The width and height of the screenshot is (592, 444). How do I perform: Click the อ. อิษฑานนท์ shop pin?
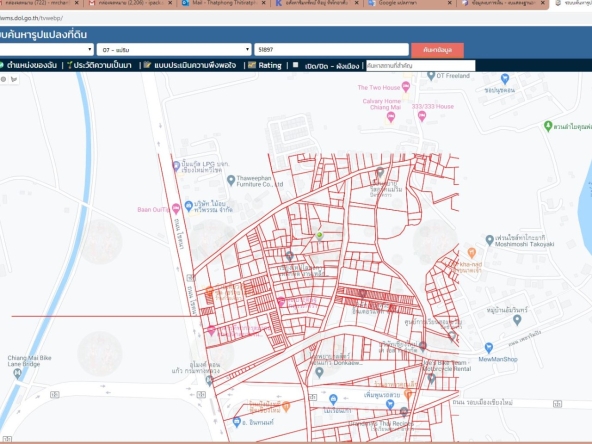(x=237, y=422)
